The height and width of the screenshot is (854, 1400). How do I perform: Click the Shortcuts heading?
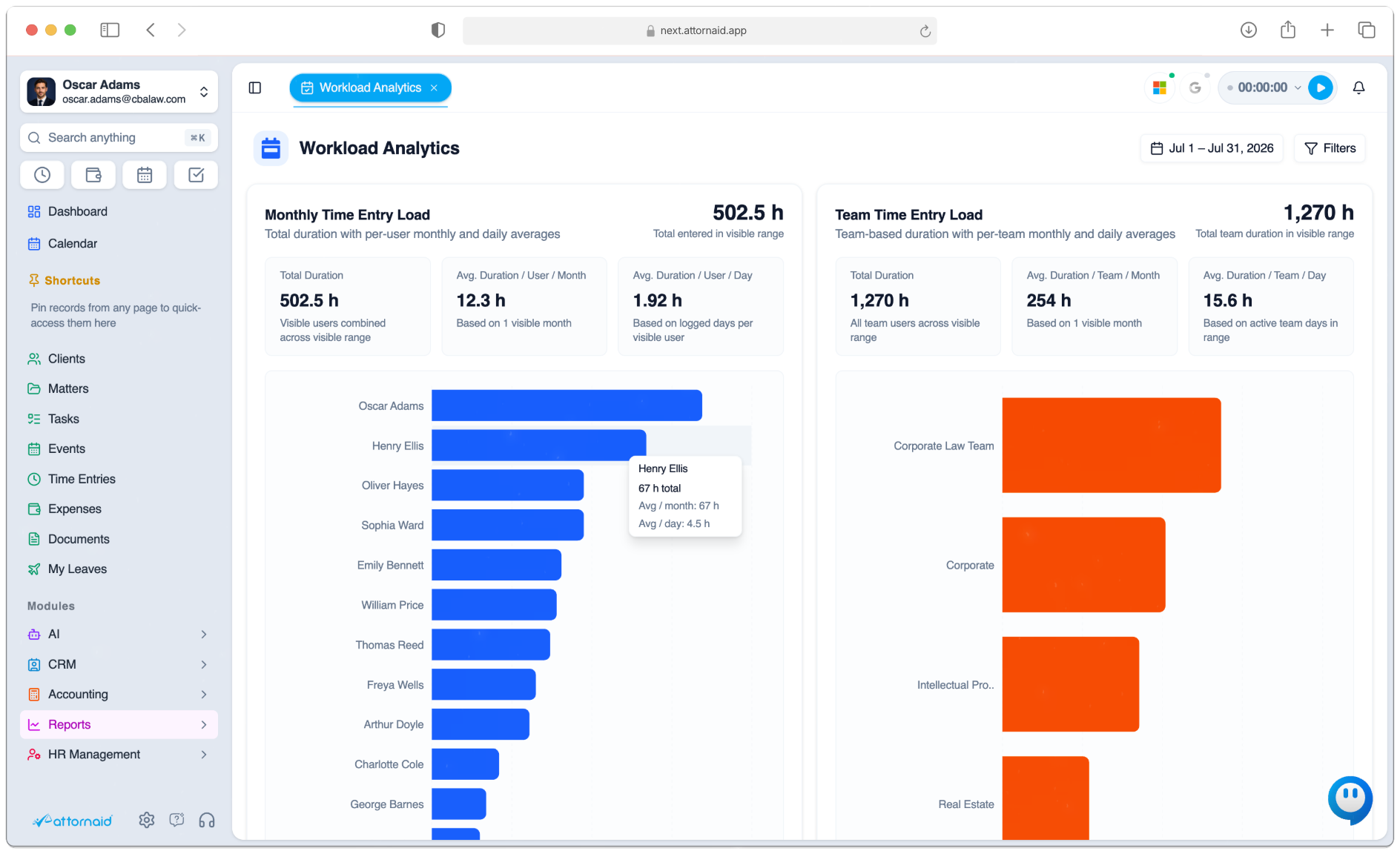[x=72, y=280]
